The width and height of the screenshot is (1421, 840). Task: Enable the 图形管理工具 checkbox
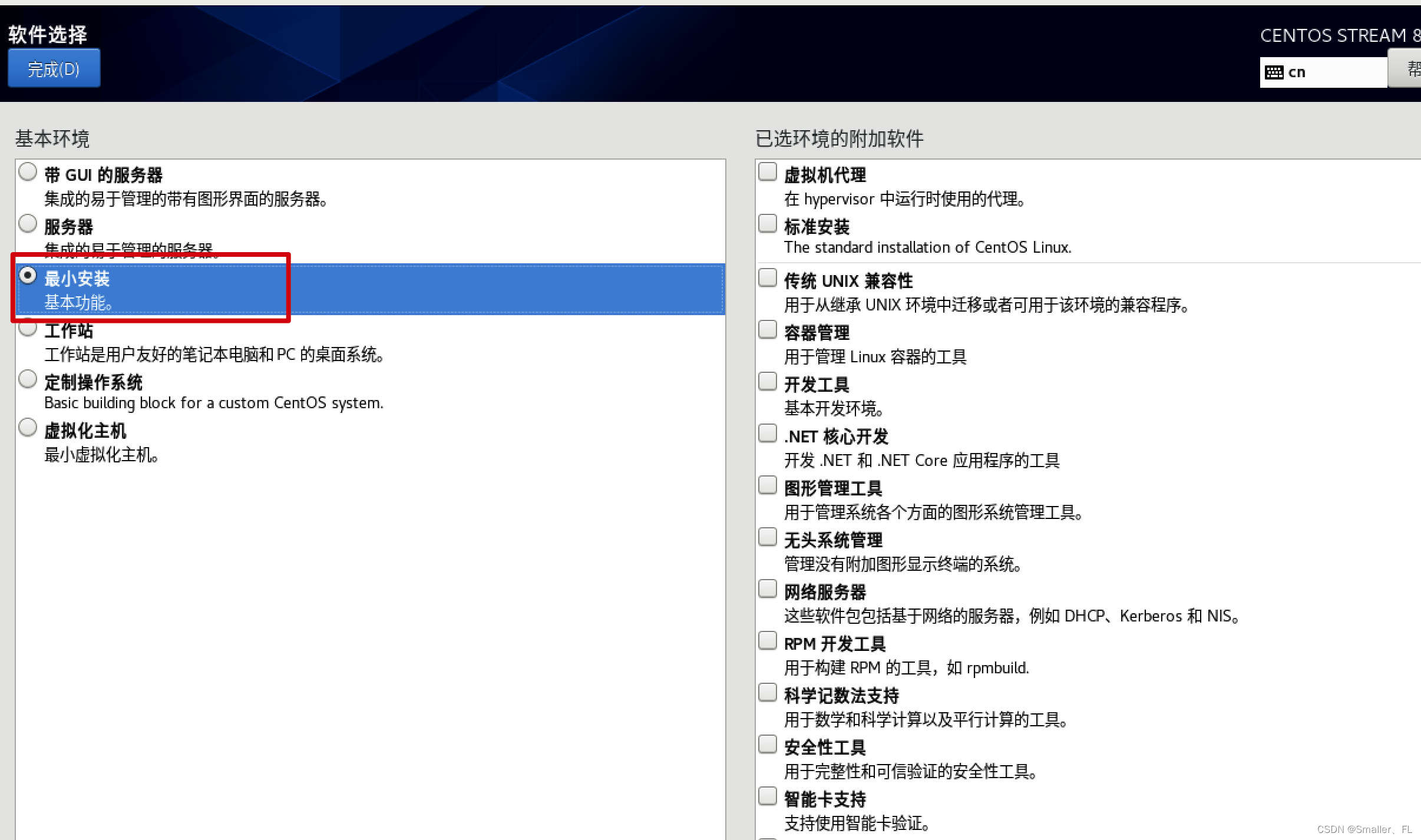[767, 485]
